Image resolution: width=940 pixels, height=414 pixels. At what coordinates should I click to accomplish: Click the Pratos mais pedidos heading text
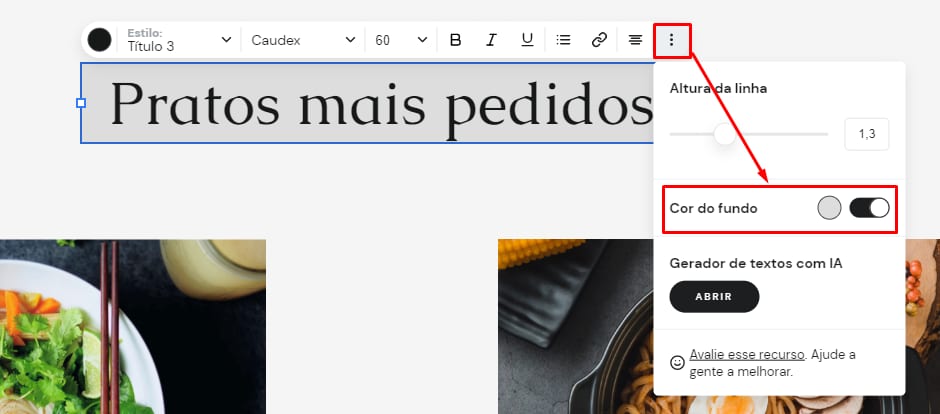tap(380, 103)
